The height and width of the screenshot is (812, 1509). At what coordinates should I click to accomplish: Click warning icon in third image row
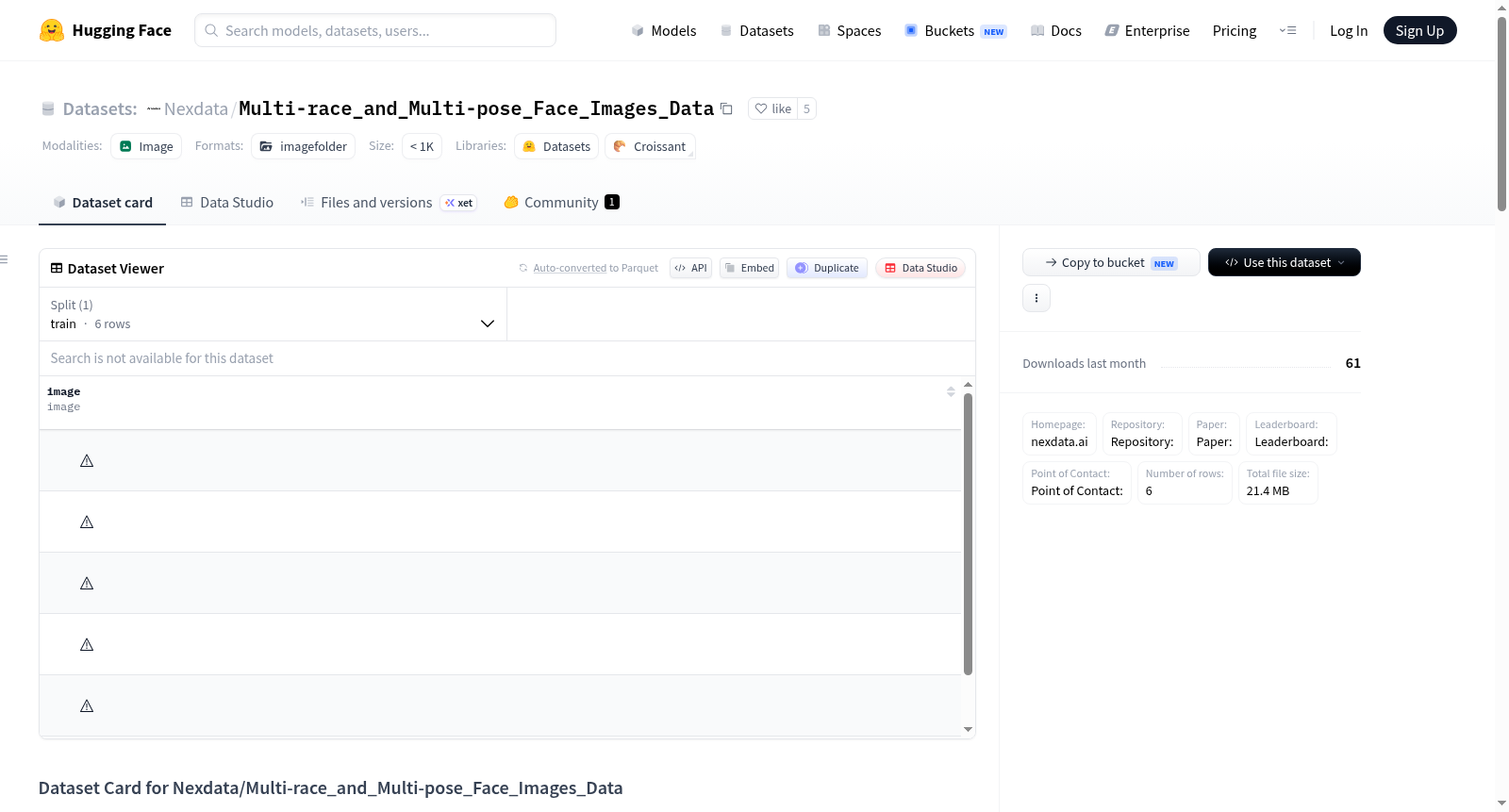tap(87, 584)
